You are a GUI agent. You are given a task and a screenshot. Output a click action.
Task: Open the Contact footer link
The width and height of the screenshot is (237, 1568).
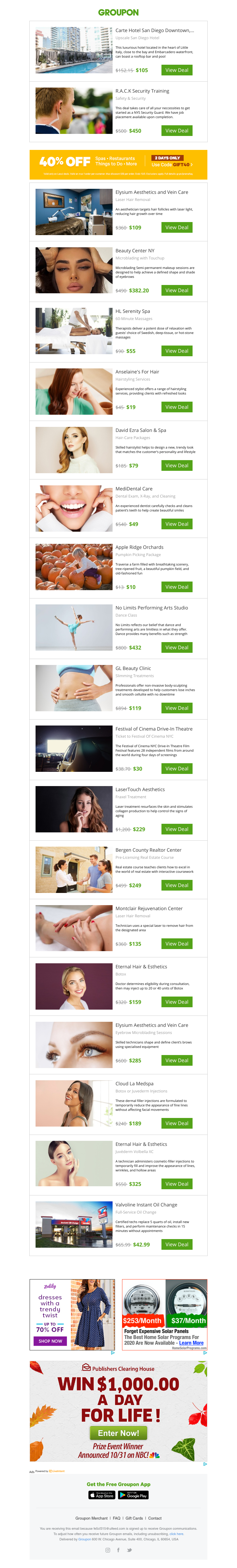[x=155, y=1518]
